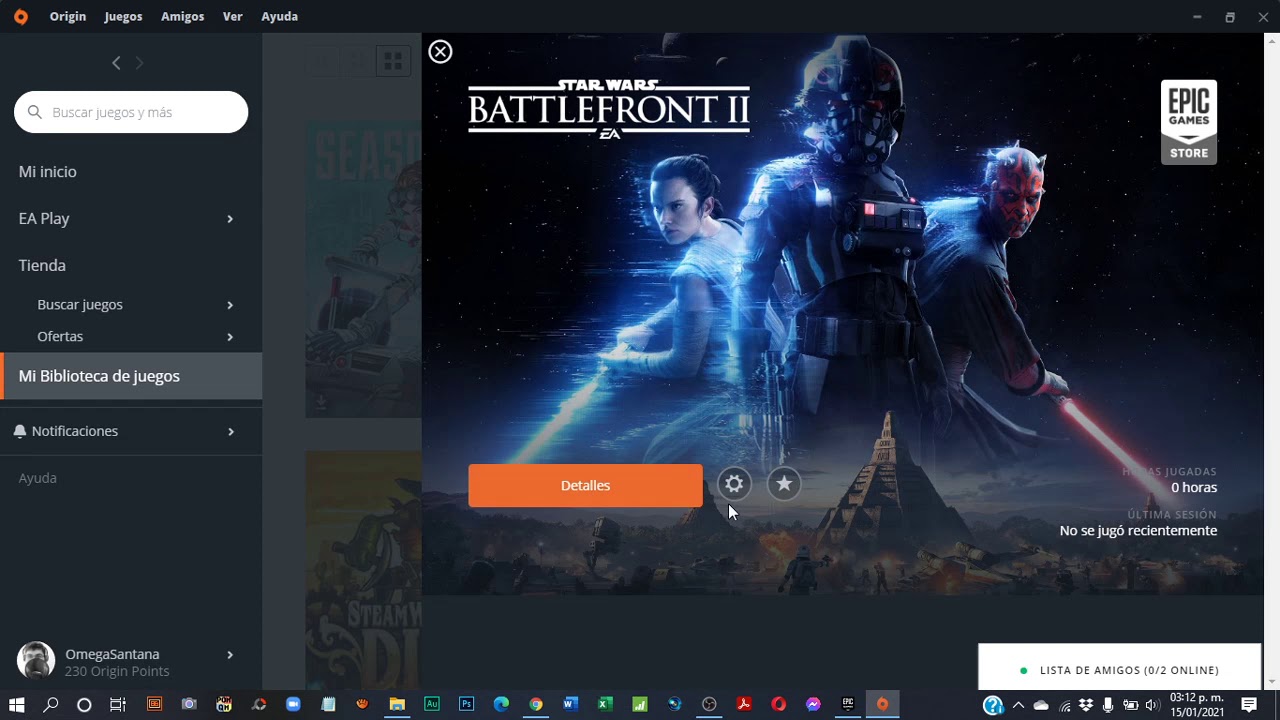Open the Juegos menu
This screenshot has width=1280, height=720.
124,16
